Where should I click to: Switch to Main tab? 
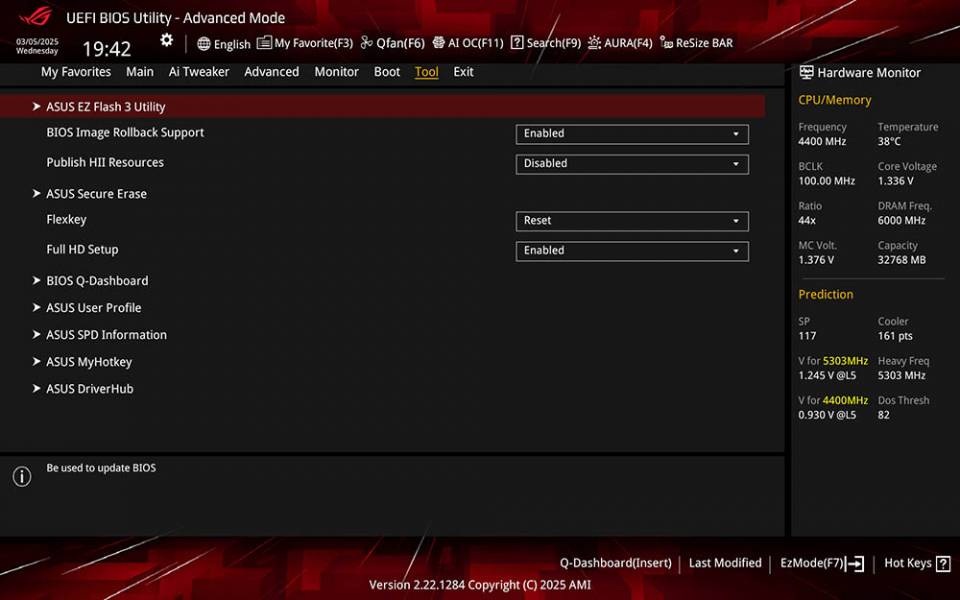(140, 72)
